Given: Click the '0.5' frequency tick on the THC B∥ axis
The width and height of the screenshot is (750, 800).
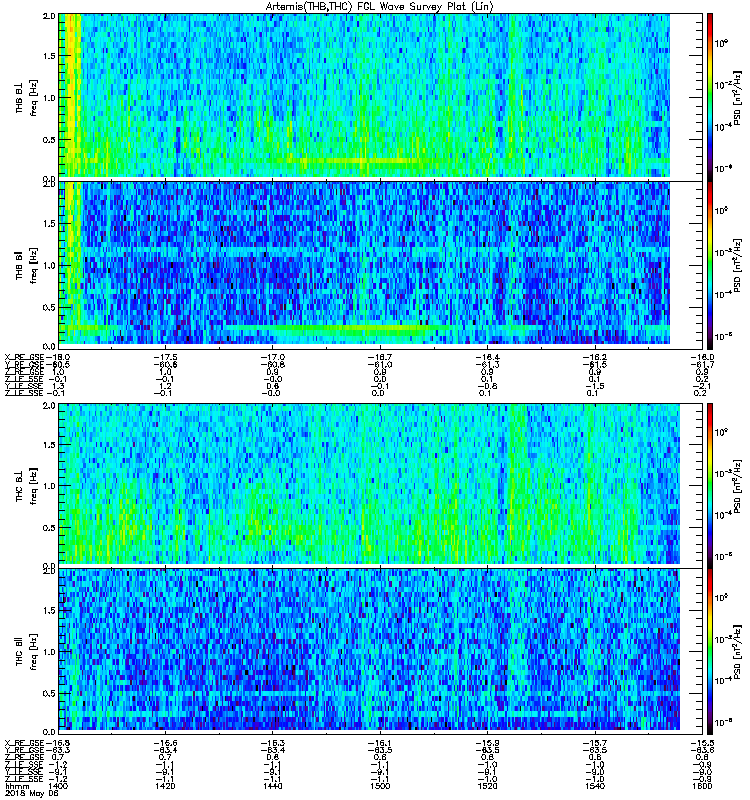Looking at the screenshot, I should (49, 693).
